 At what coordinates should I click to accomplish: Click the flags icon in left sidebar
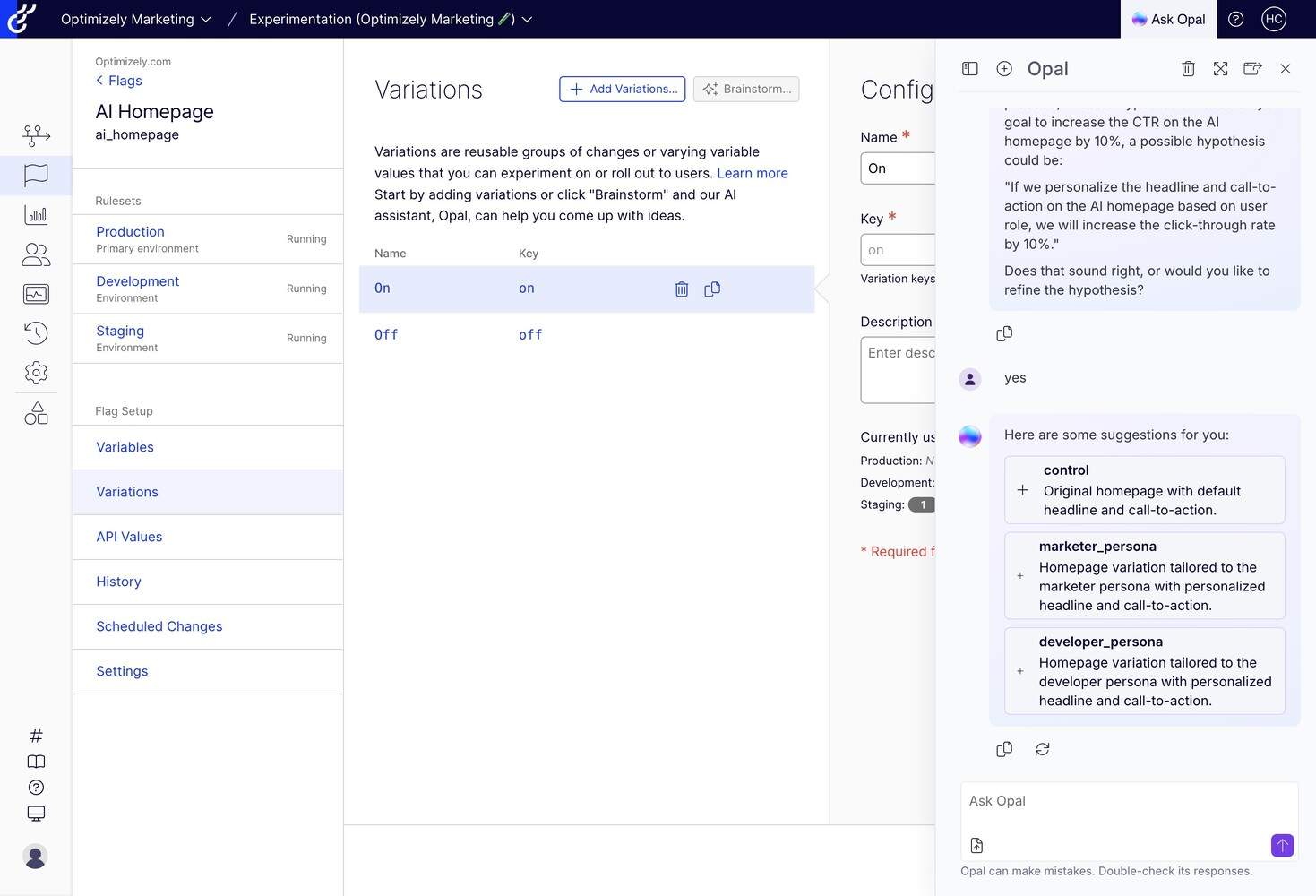(36, 175)
